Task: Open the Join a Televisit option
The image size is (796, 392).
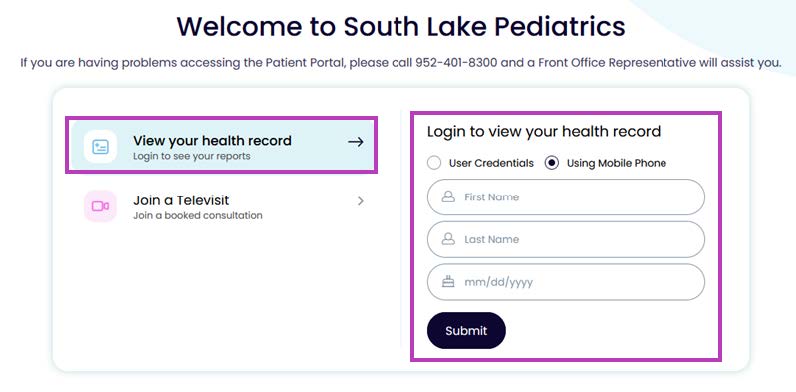Action: point(221,206)
